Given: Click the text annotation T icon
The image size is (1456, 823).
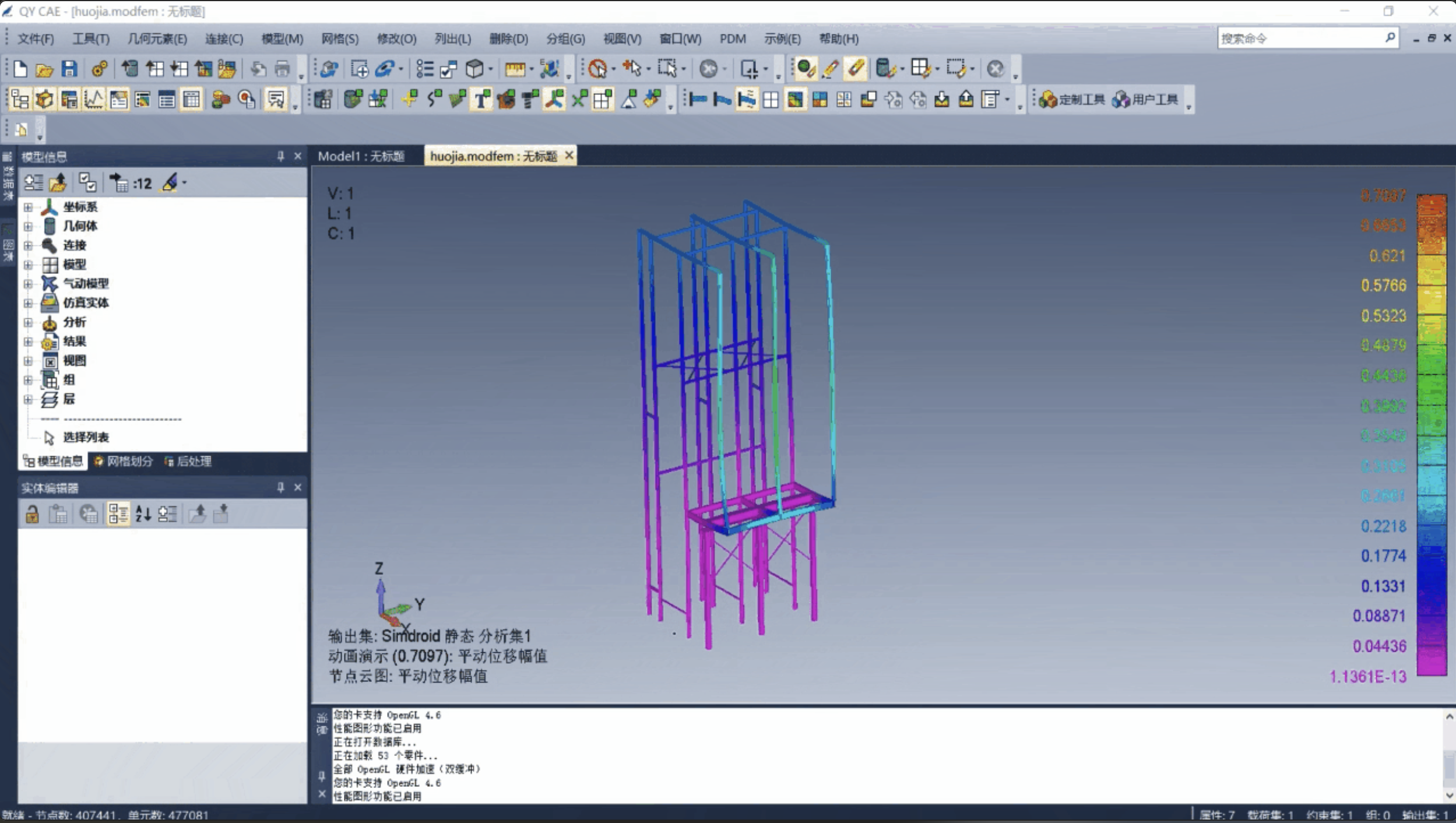Looking at the screenshot, I should coord(481,99).
